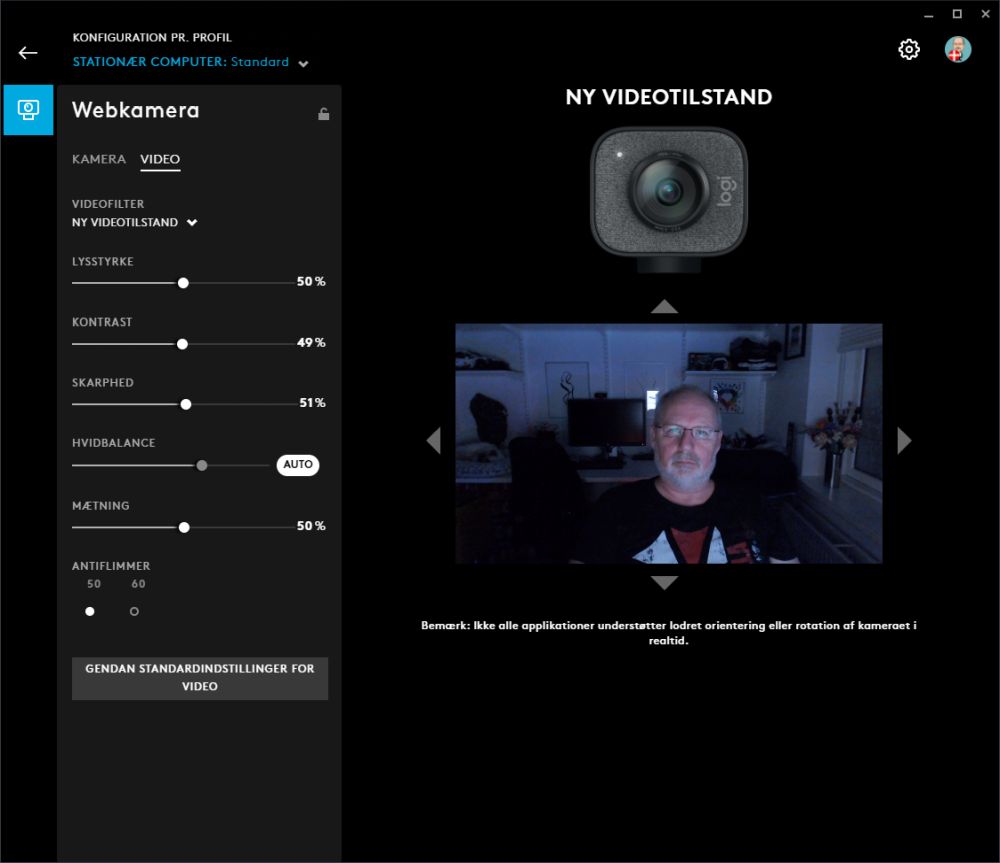Expand the STATIONÆR COMPUTER profile dropdown
Screen dimensions: 1000x863
click(190, 62)
